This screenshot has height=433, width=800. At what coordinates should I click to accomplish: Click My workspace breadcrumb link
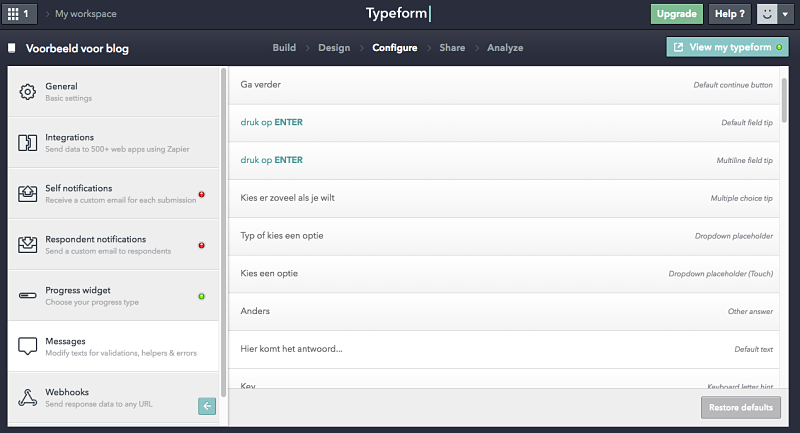pyautogui.click(x=86, y=14)
